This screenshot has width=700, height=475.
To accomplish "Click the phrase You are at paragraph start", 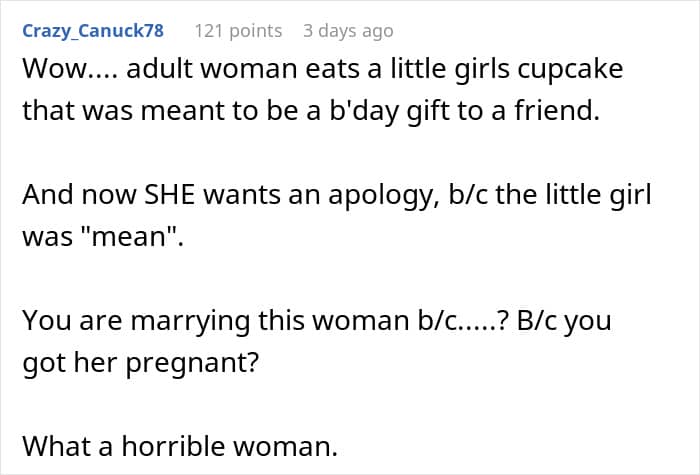I will point(72,321).
